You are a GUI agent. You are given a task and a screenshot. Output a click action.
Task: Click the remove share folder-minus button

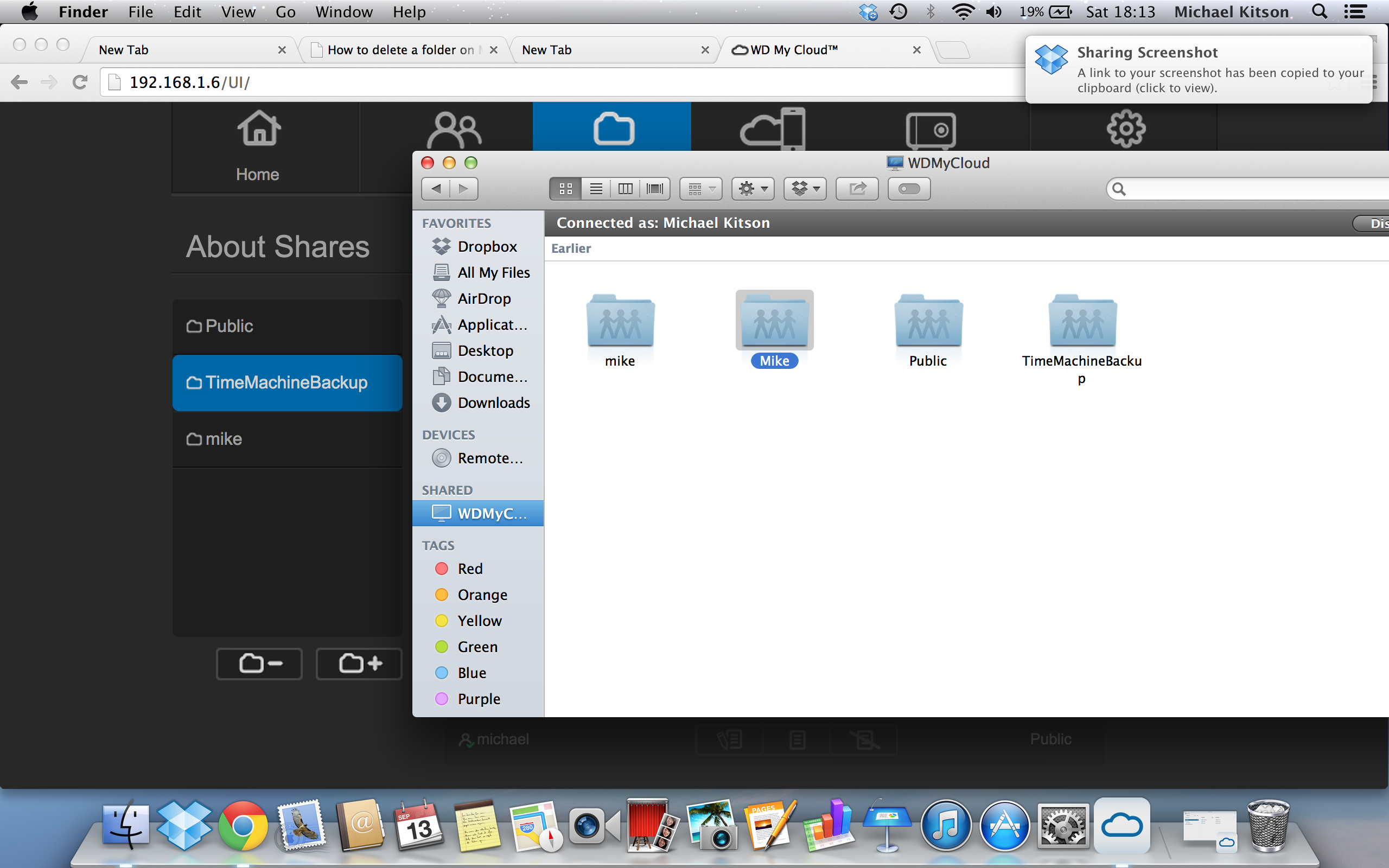tap(259, 663)
